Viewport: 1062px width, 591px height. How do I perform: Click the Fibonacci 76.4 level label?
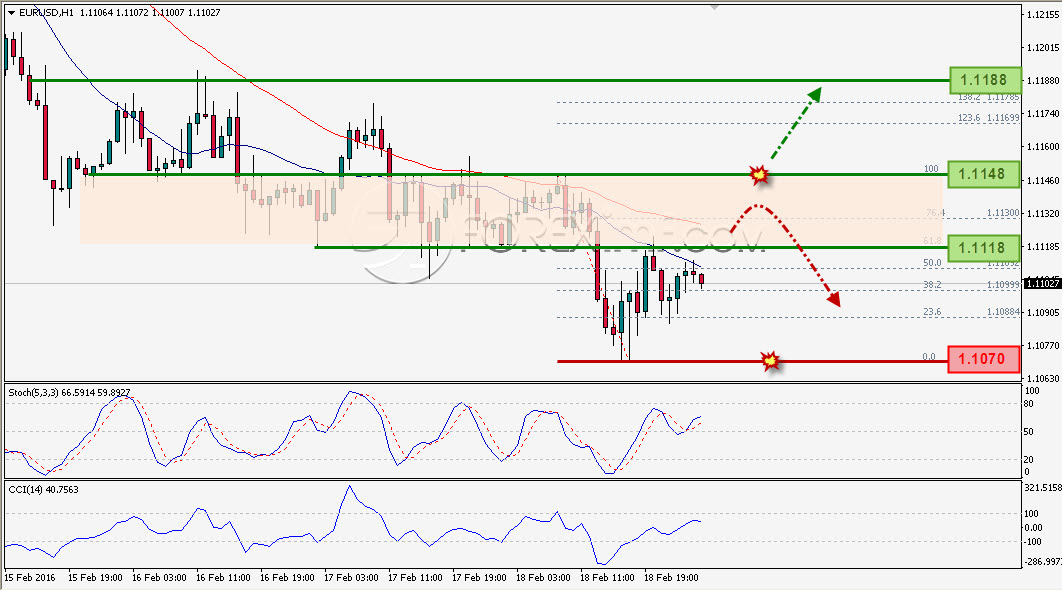pos(935,213)
